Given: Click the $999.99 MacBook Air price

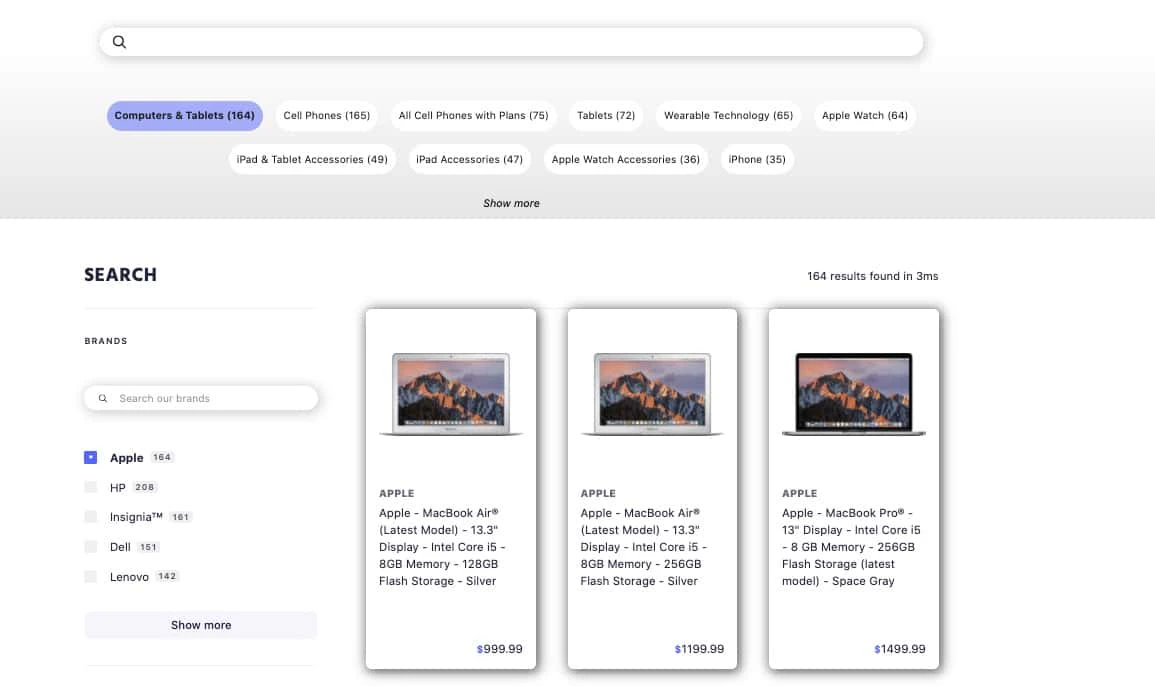Looking at the screenshot, I should coord(499,648).
